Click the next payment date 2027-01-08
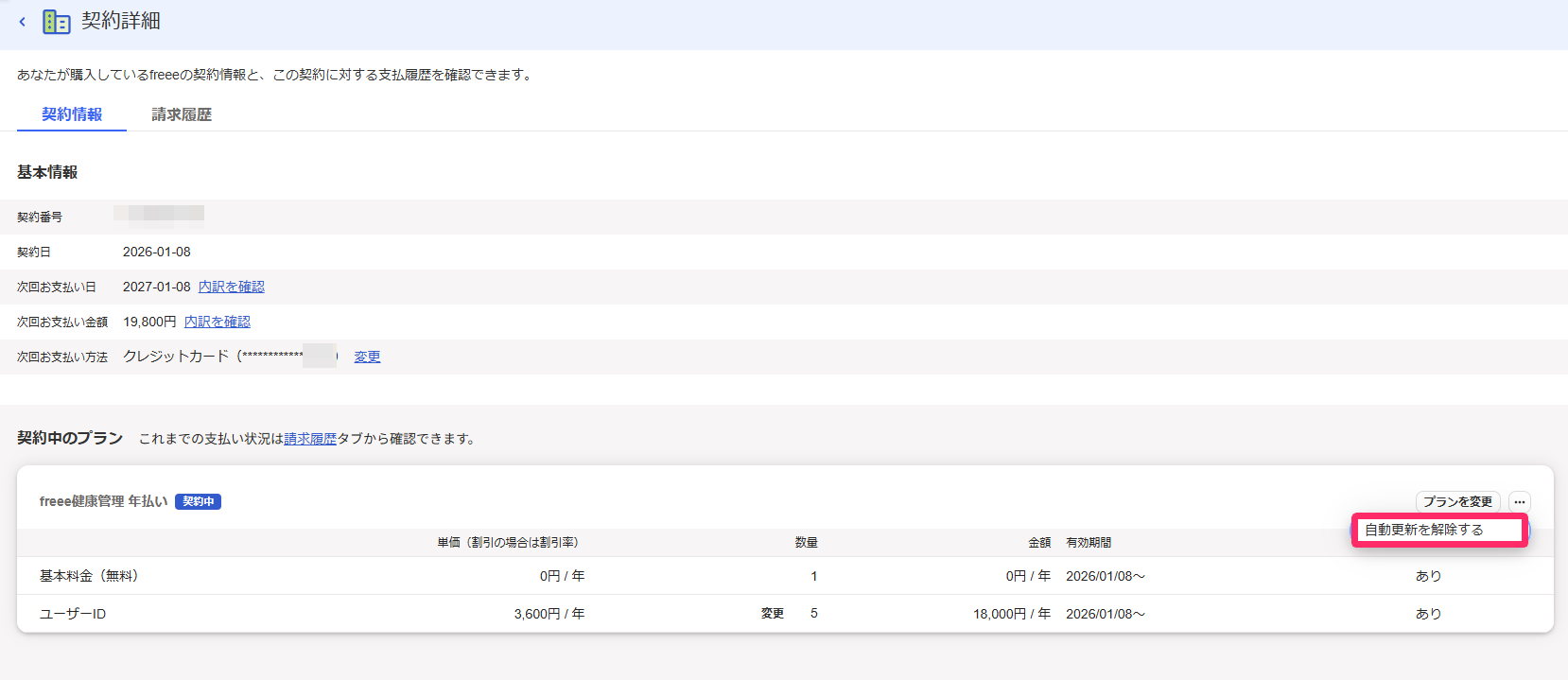 157,287
